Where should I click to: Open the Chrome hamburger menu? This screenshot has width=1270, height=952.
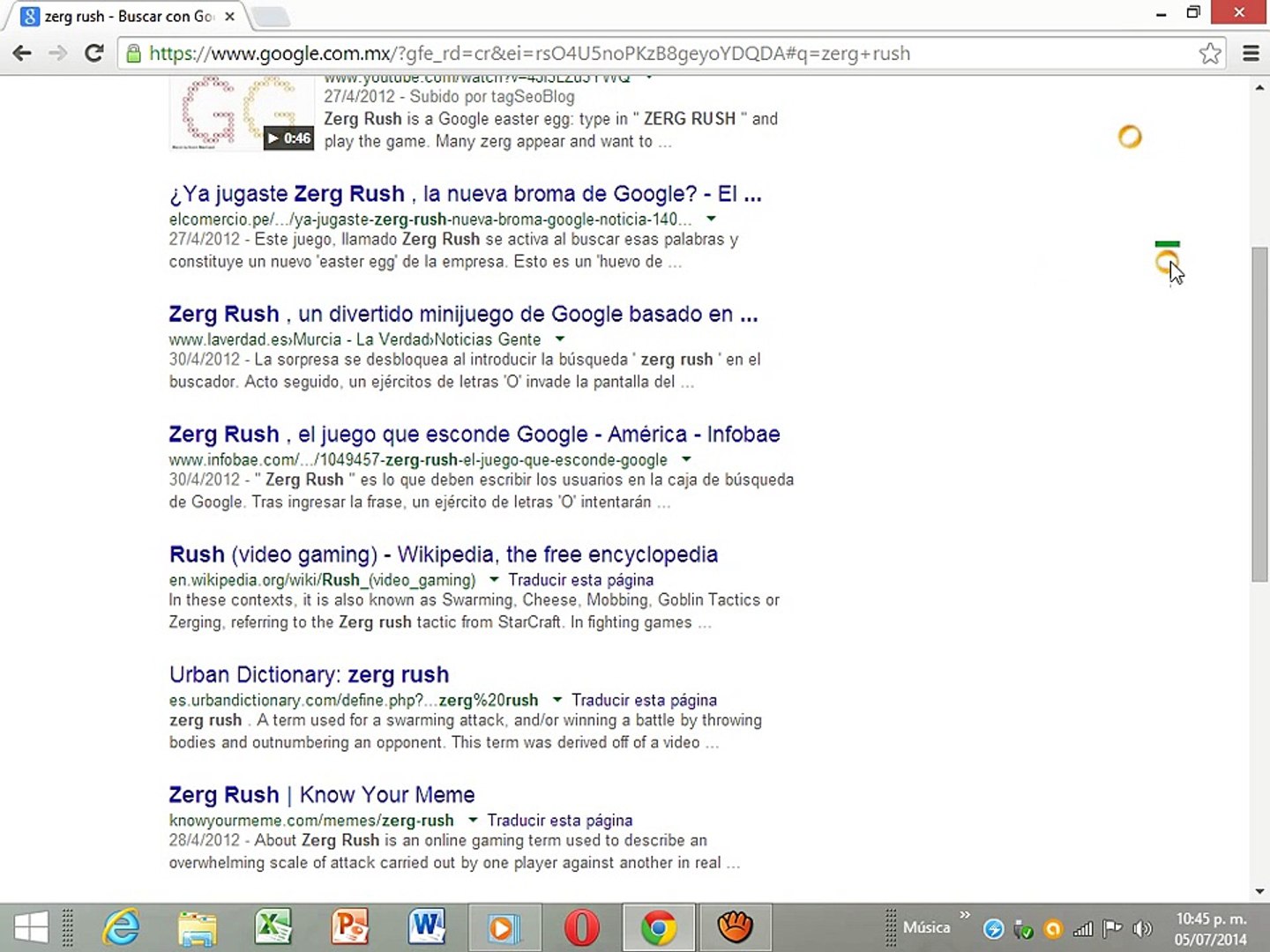point(1251,54)
